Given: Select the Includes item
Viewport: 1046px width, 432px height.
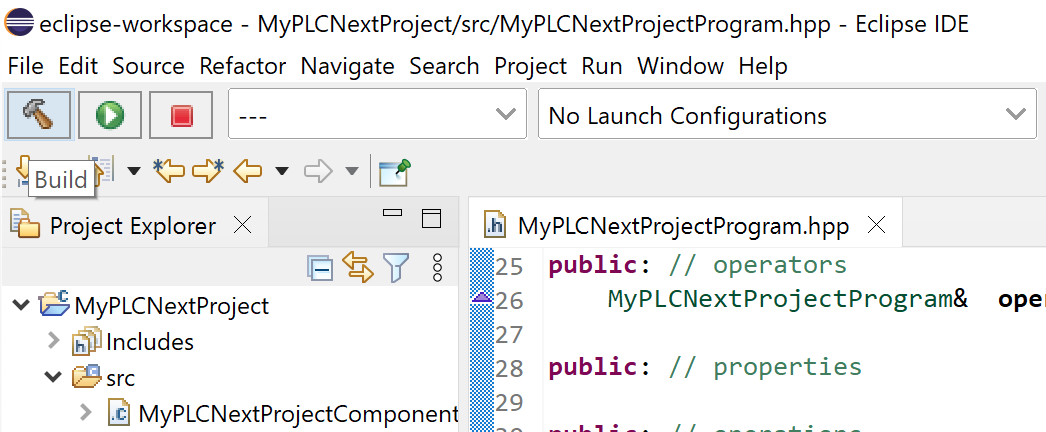Looking at the screenshot, I should coord(150,342).
